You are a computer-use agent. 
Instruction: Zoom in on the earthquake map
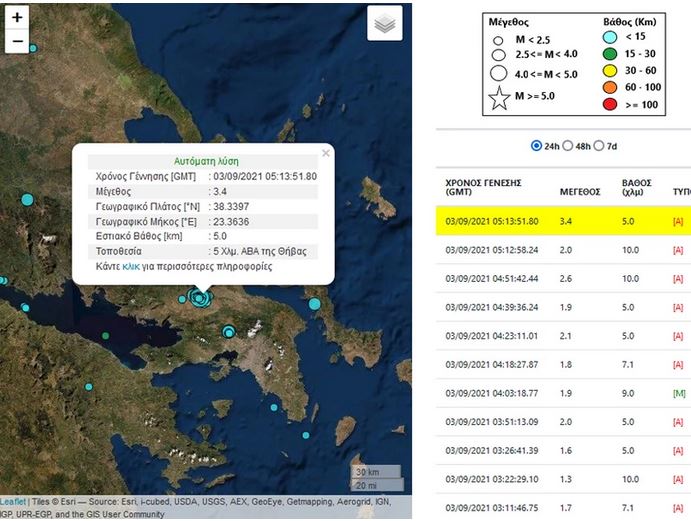pos(17,18)
